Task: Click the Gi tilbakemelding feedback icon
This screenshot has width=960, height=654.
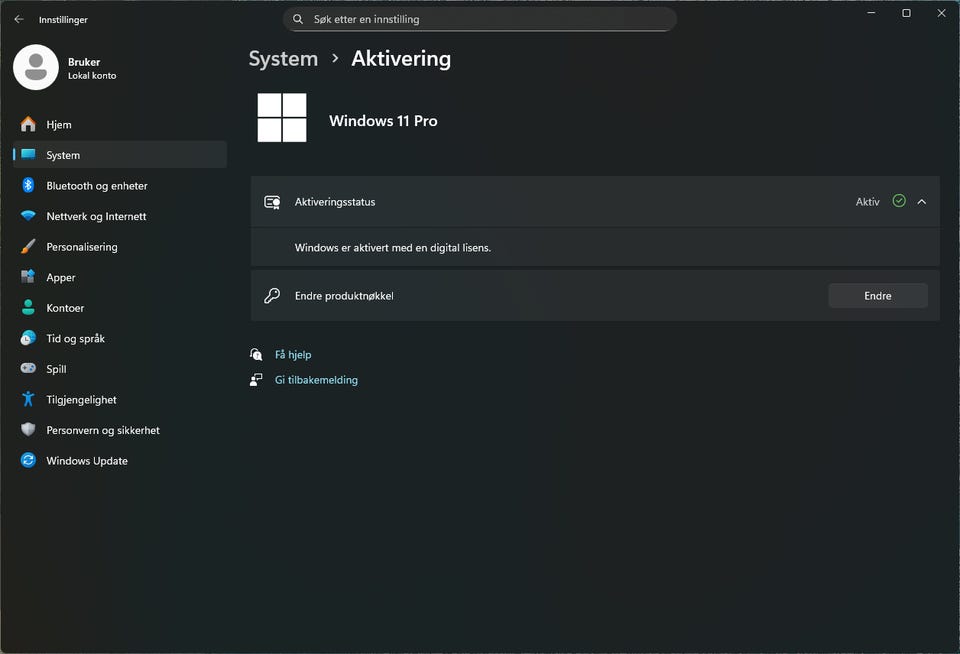Action: pyautogui.click(x=256, y=380)
